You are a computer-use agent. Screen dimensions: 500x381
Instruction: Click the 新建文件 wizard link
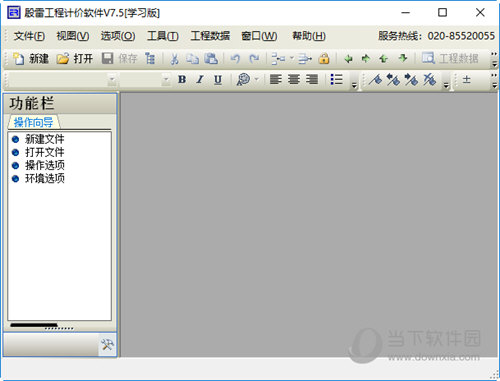click(45, 139)
